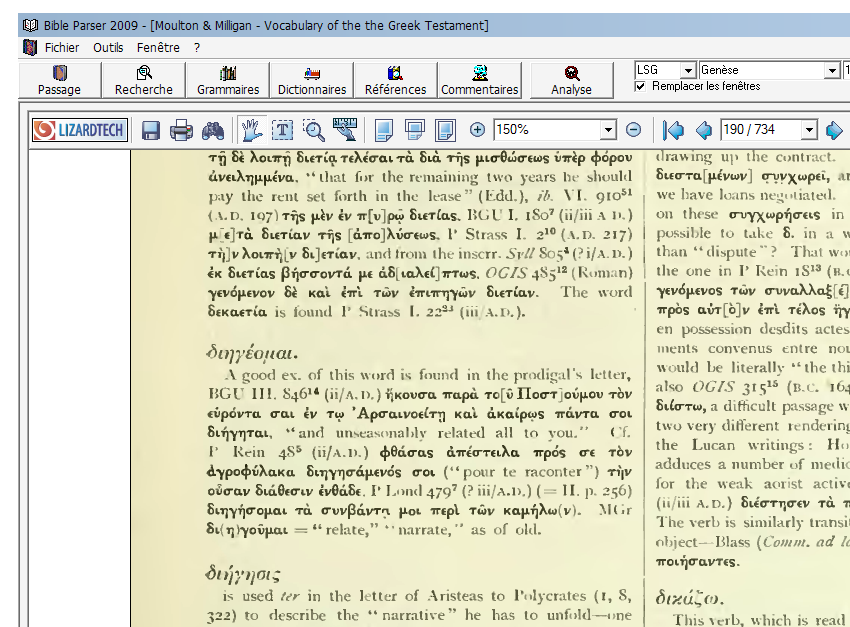Expand the Genèse book dropdown

832,70
